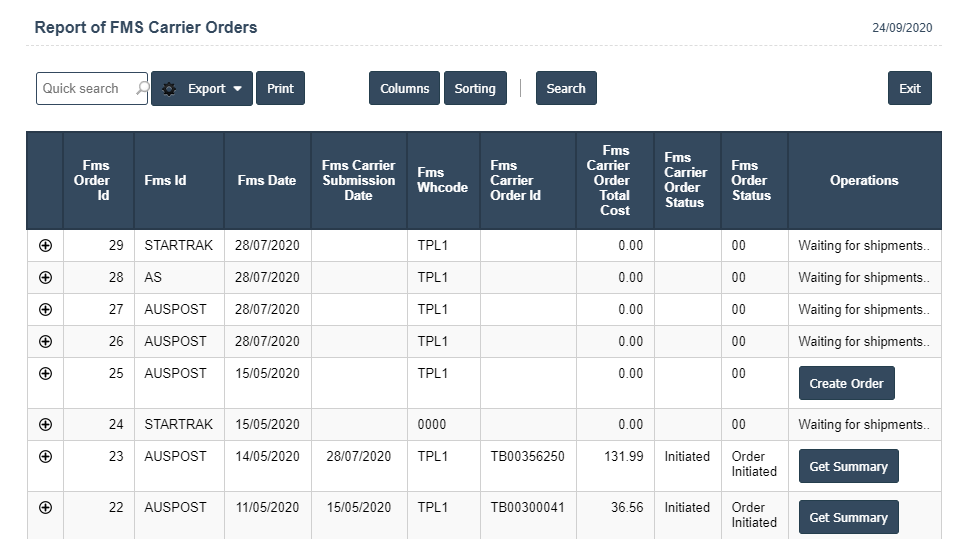Sort by Fms Date column header

[x=267, y=181]
